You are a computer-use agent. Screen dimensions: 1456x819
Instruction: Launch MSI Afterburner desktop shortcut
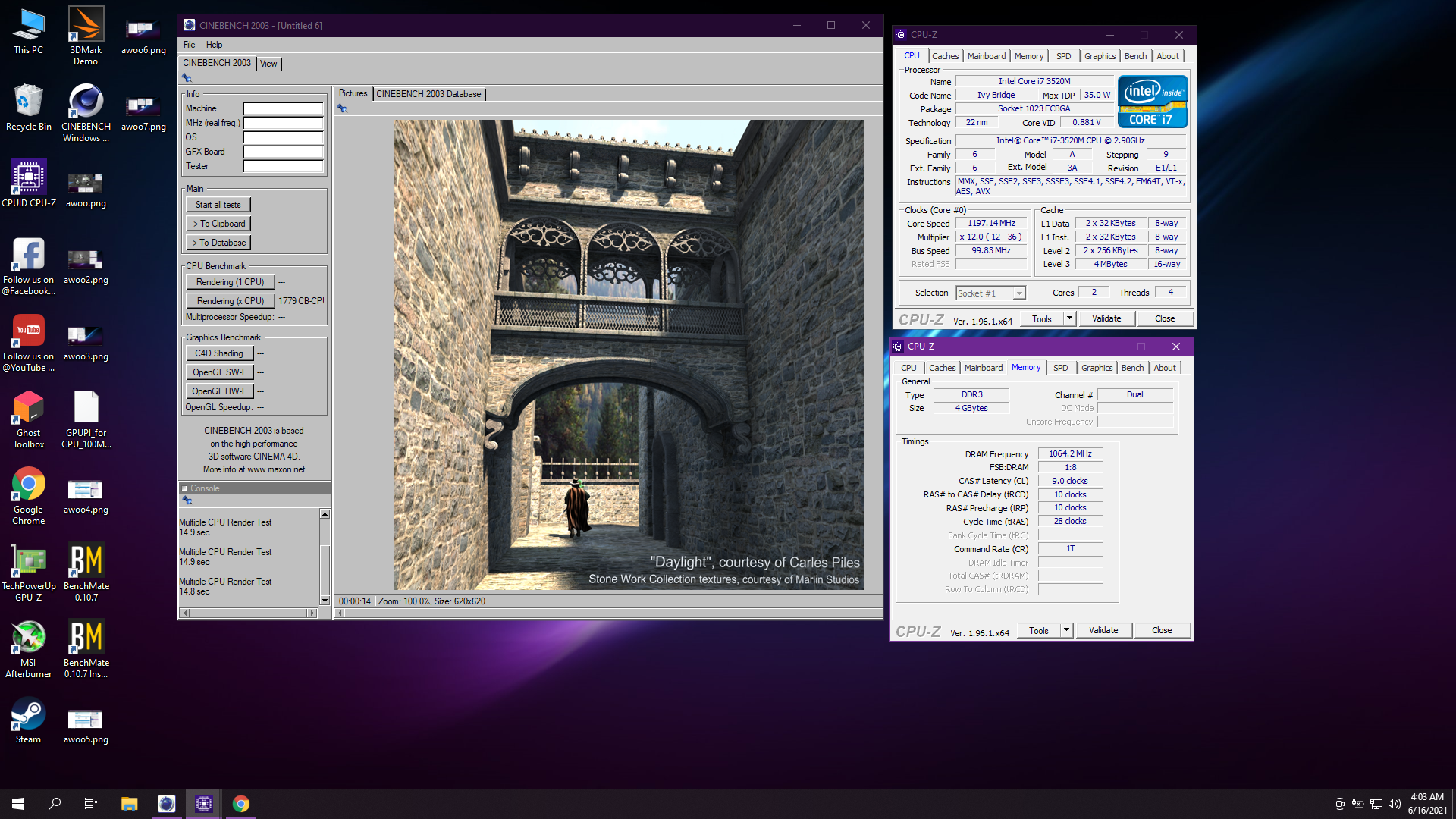(28, 649)
